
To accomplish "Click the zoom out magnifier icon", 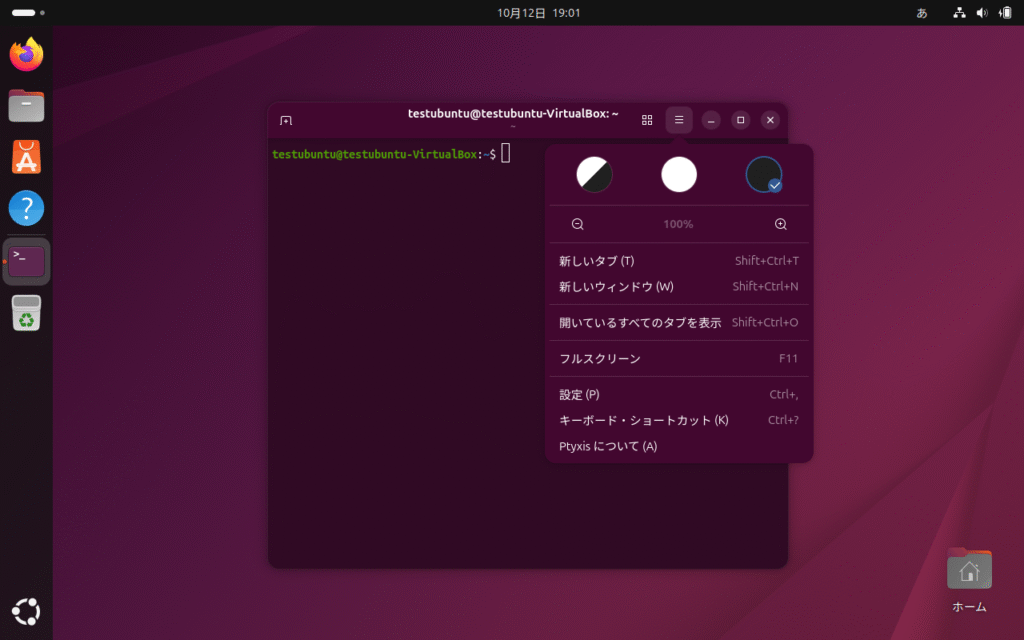I will pyautogui.click(x=578, y=224).
